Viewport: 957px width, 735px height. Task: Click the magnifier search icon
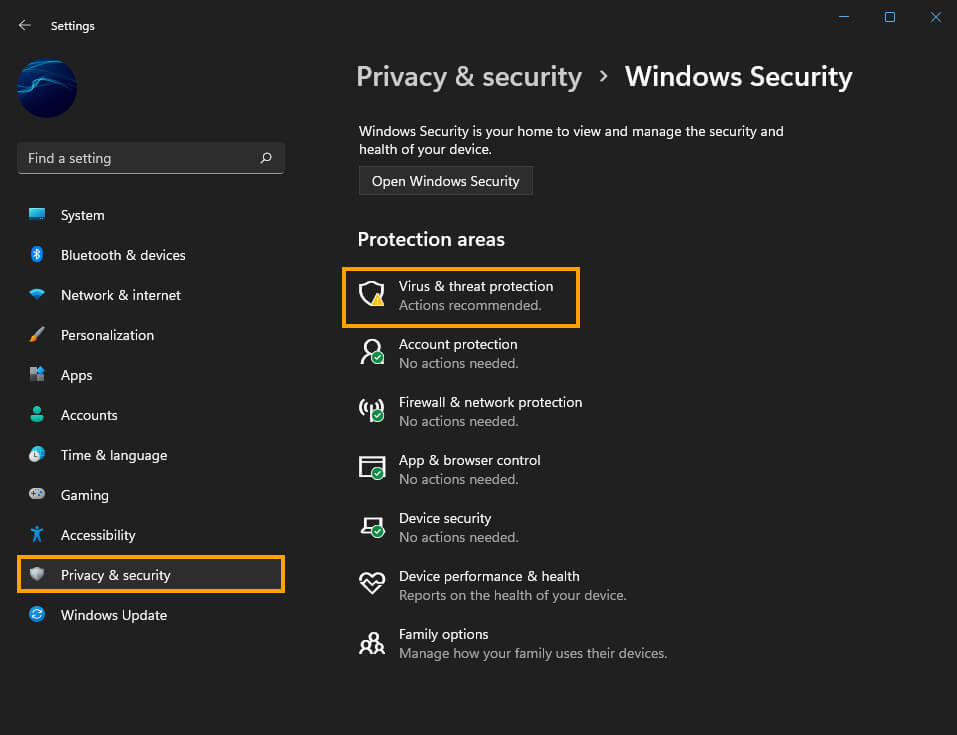266,158
